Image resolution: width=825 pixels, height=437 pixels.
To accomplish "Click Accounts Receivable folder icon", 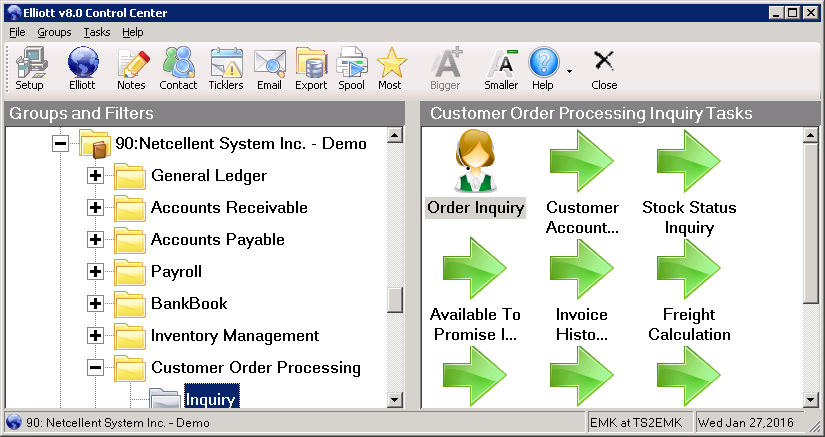I will point(129,209).
